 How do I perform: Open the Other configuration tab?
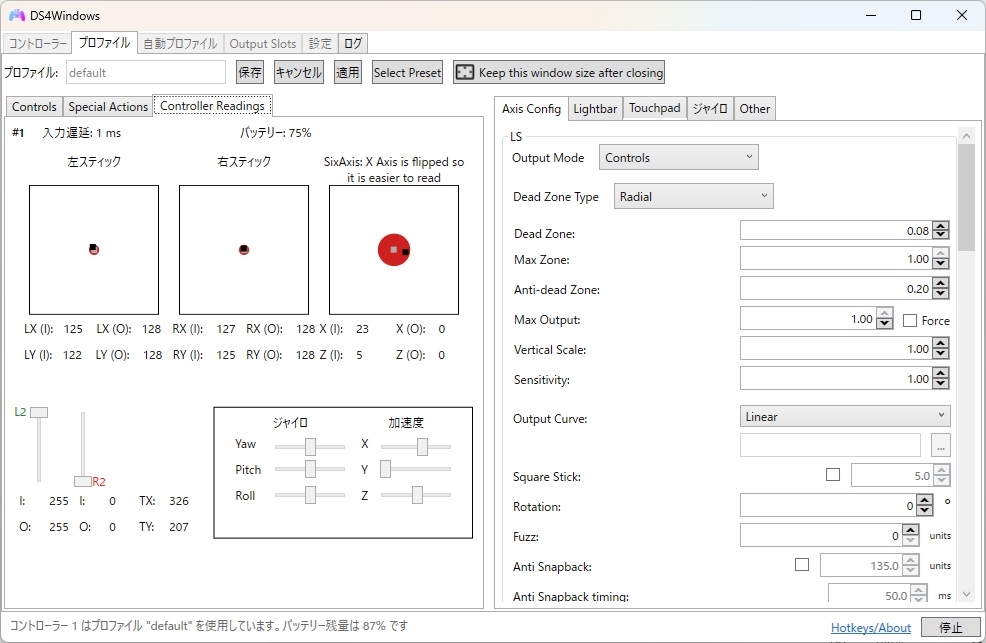755,109
